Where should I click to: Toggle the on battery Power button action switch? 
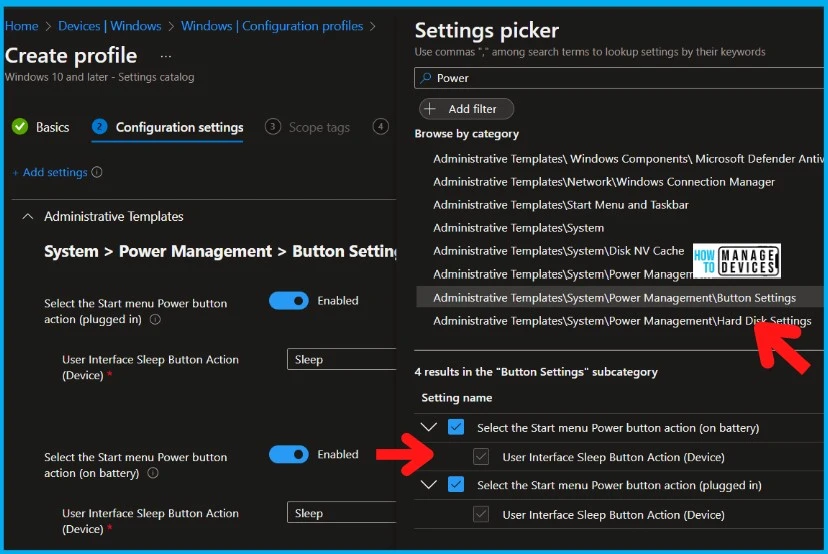pyautogui.click(x=288, y=454)
